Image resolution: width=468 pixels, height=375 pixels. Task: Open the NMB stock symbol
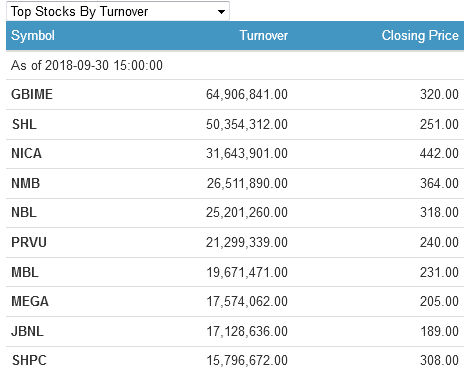26,183
